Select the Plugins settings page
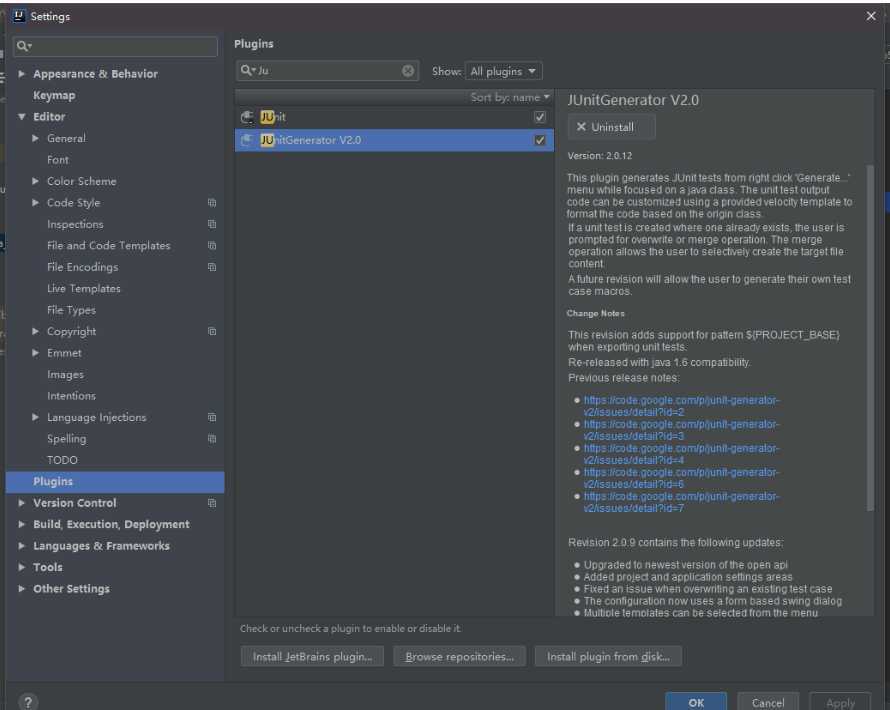 [115, 482]
